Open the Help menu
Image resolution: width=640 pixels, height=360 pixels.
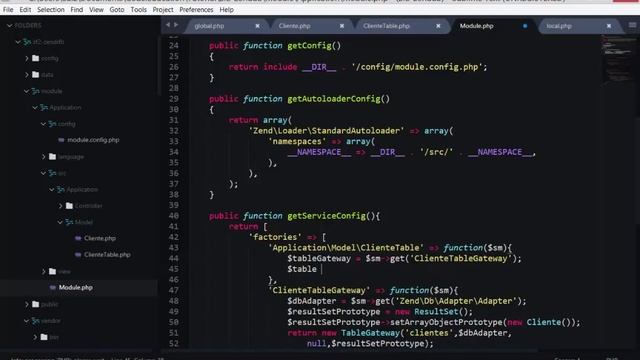point(227,9)
